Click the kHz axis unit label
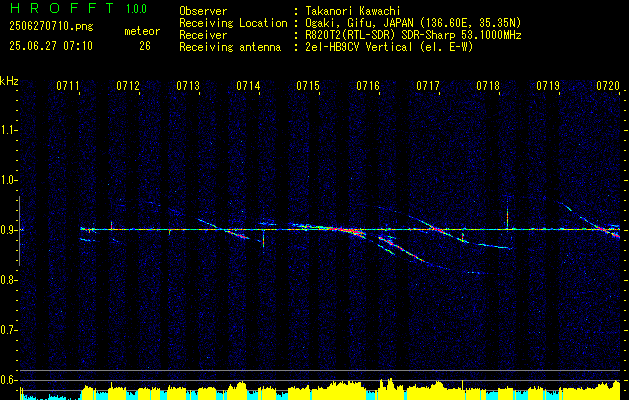629x400 pixels. pos(9,81)
